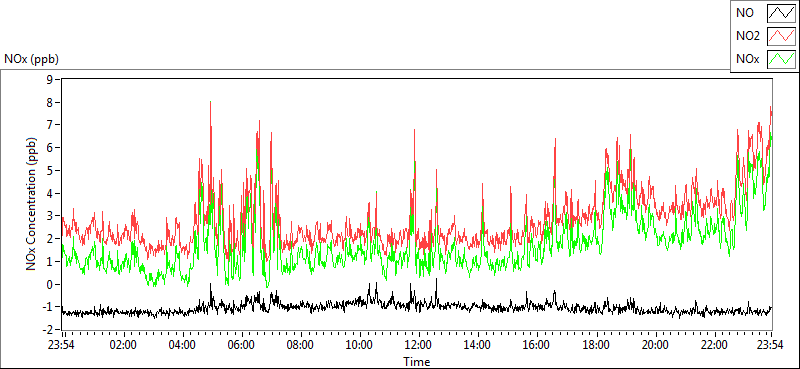Image resolution: width=800 pixels, height=369 pixels.
Task: Click the NOx (ppb) chart title
Action: 31,59
